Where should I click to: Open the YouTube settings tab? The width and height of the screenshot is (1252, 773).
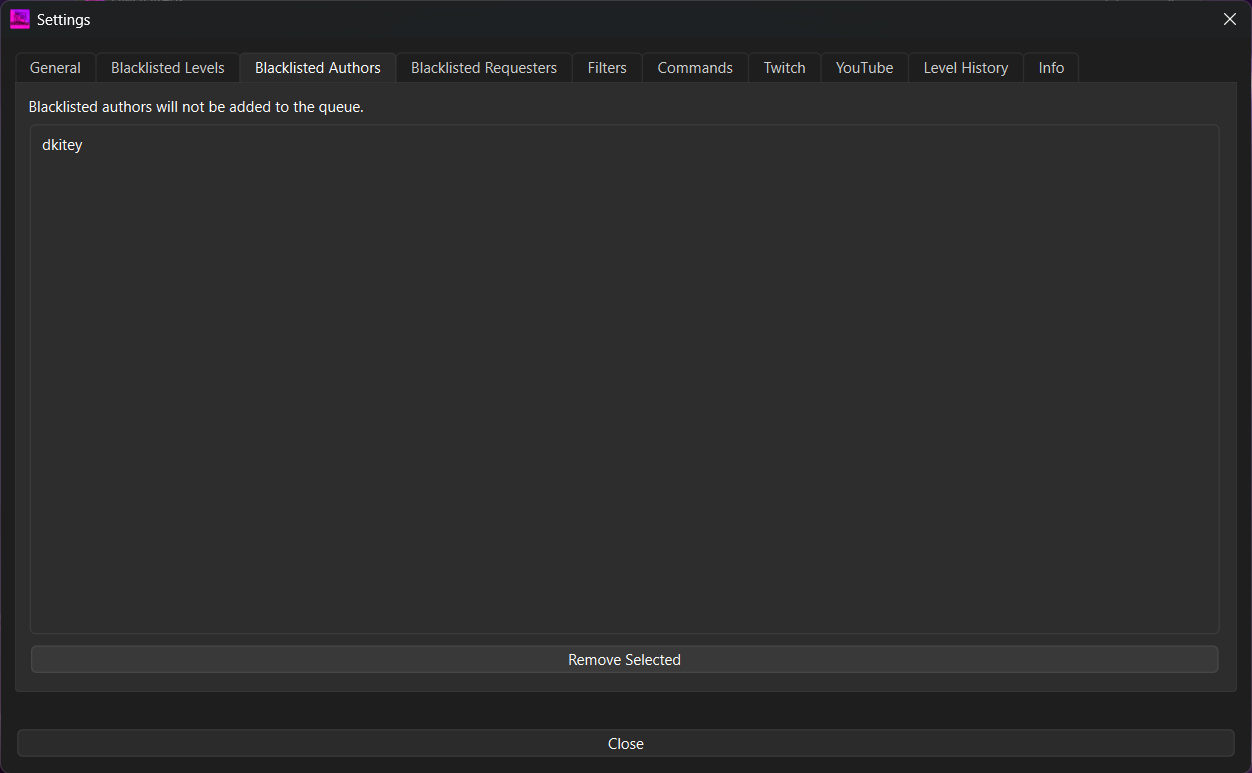(x=865, y=68)
